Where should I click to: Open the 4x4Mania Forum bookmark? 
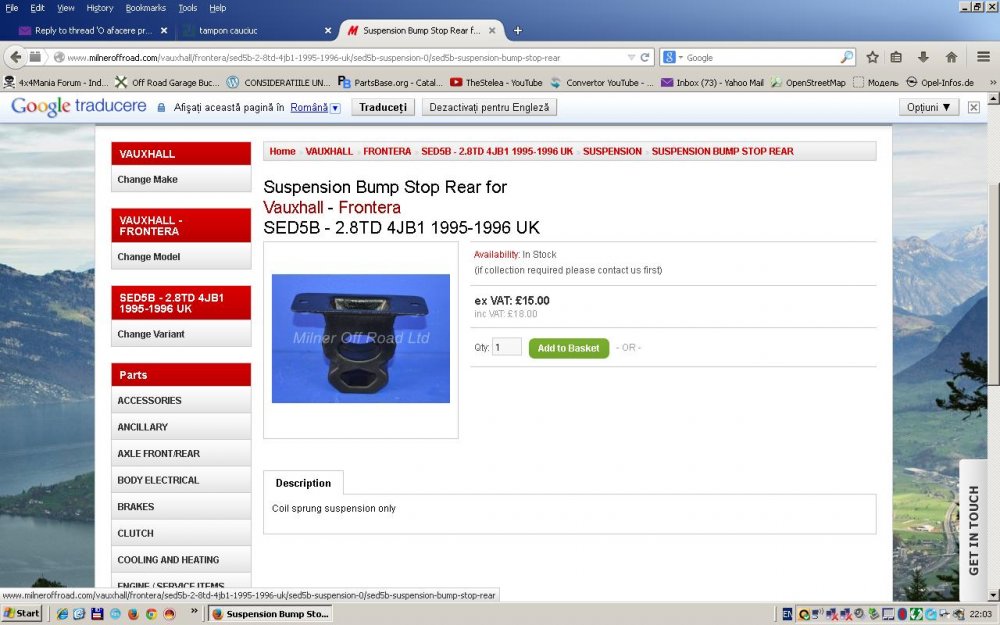click(56, 83)
